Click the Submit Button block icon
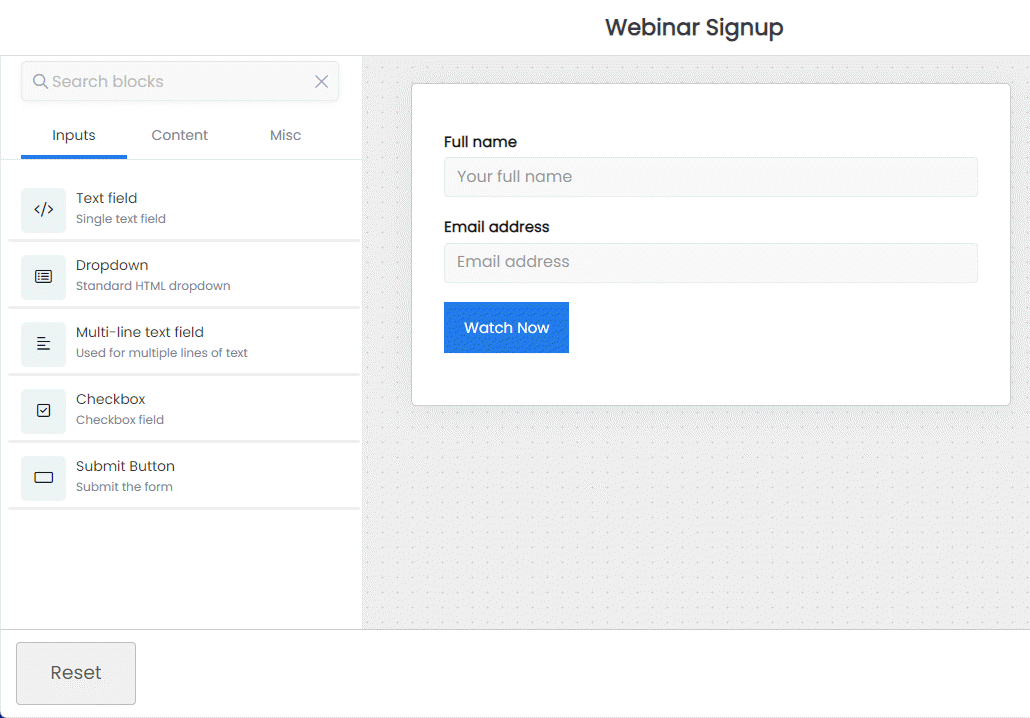 click(x=43, y=478)
